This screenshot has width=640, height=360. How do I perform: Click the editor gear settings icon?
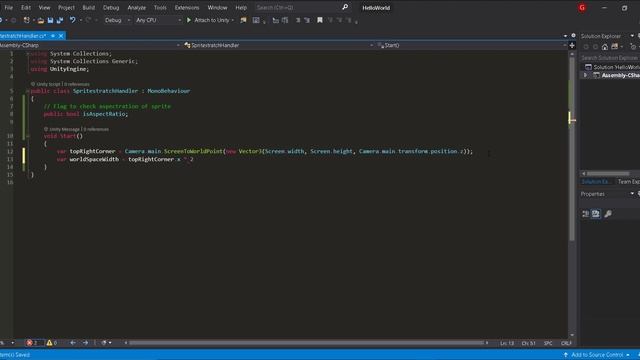click(x=573, y=36)
